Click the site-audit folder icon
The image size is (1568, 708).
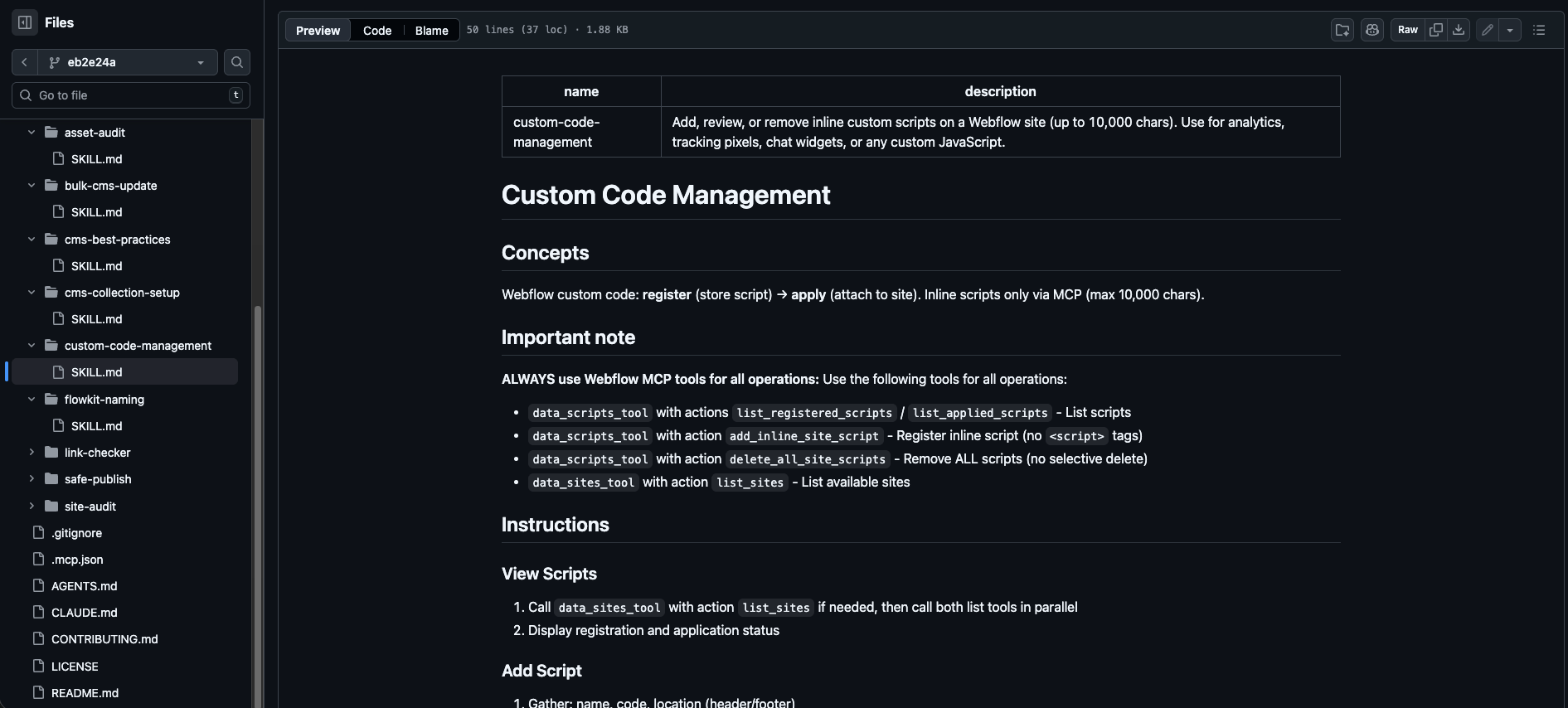[x=51, y=506]
